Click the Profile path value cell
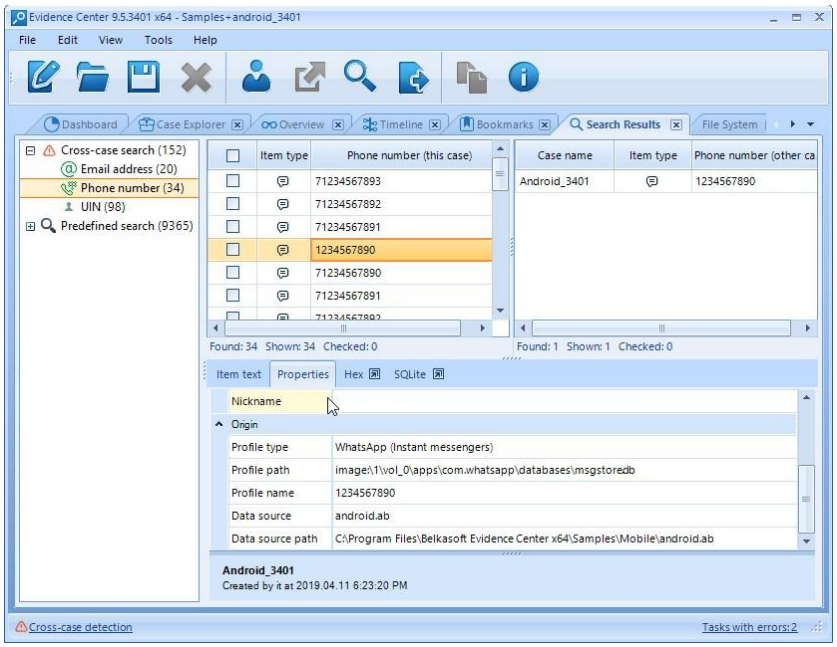Viewport: 837px width, 647px height. click(x=564, y=470)
